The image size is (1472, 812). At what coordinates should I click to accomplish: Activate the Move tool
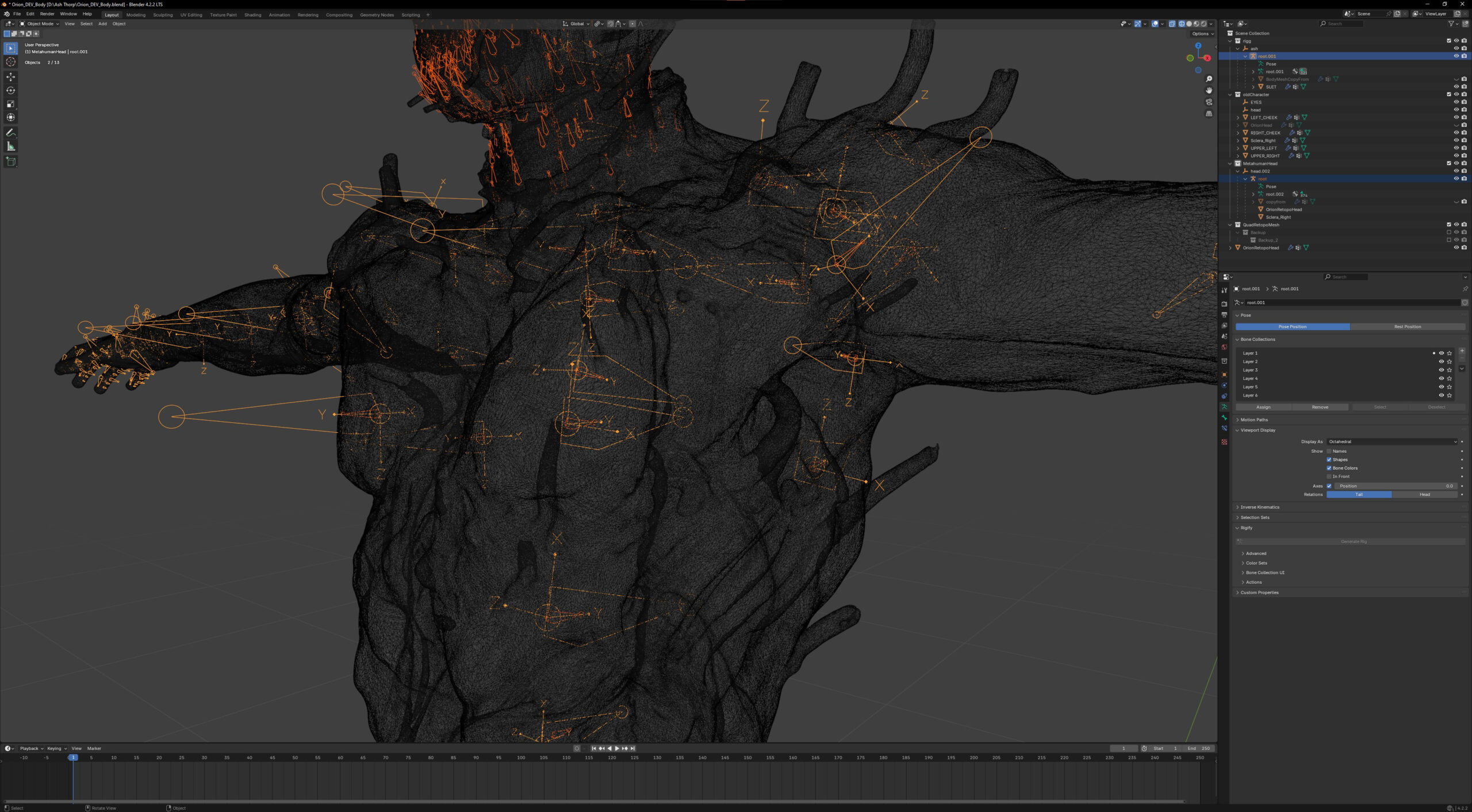pyautogui.click(x=10, y=77)
